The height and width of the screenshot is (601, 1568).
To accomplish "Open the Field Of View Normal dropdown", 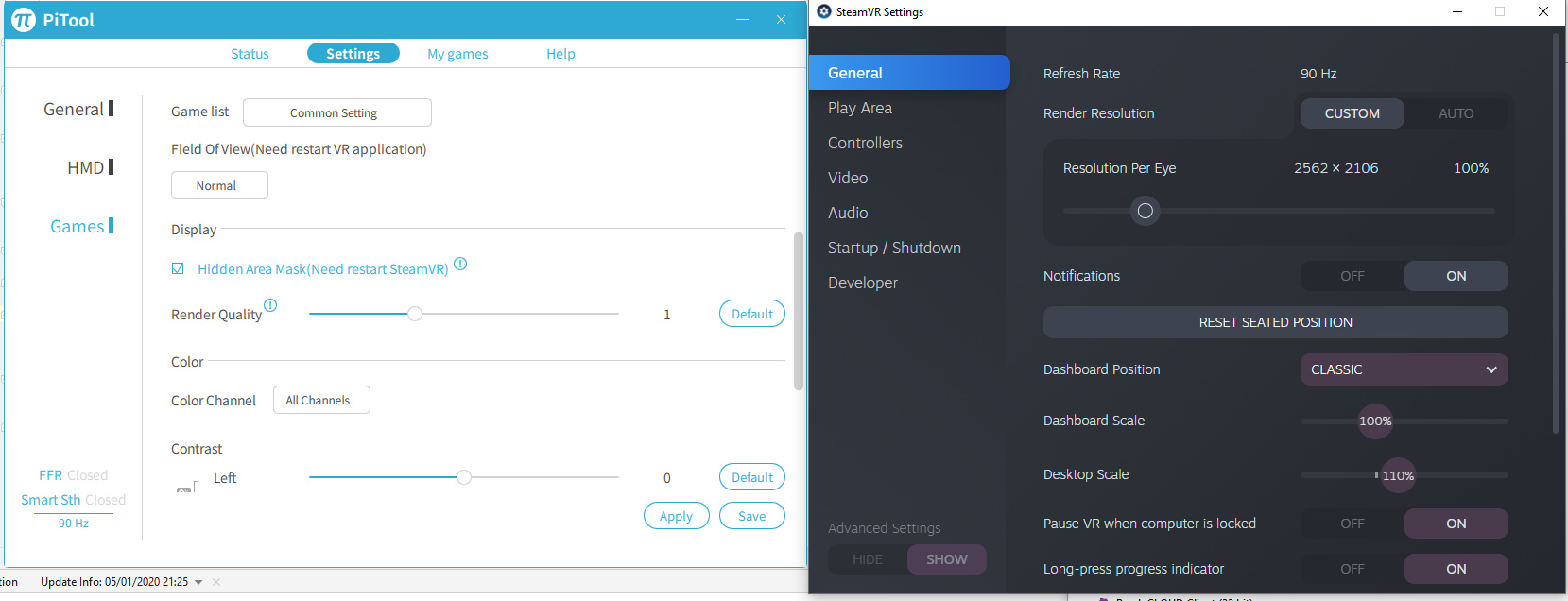I will click(x=219, y=185).
